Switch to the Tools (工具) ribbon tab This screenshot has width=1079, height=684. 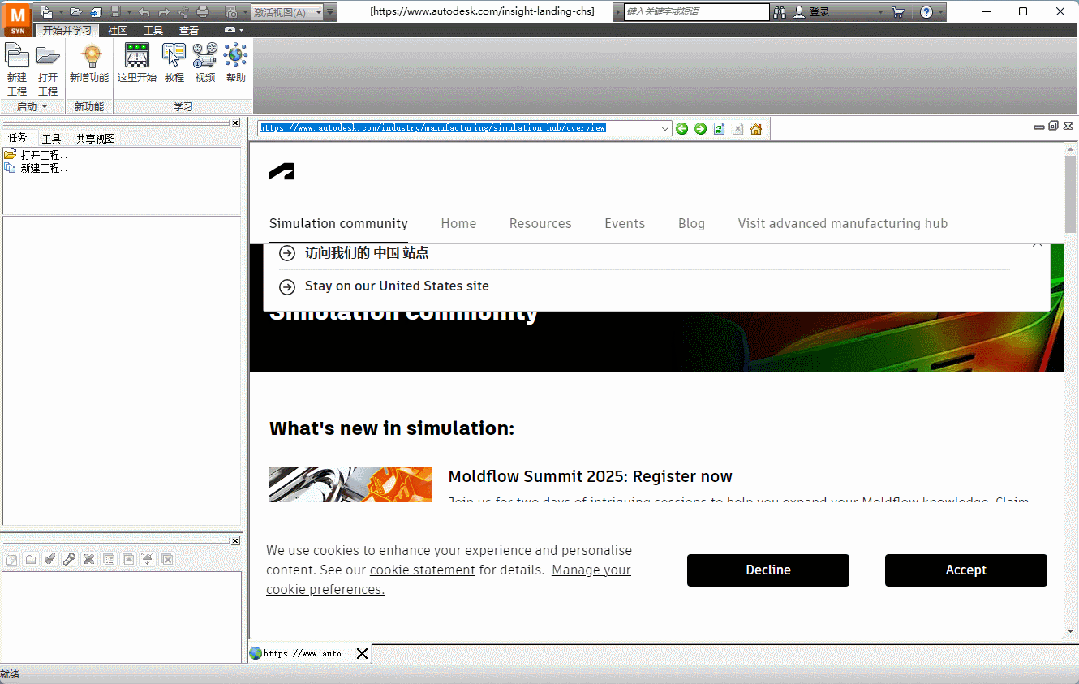point(153,30)
